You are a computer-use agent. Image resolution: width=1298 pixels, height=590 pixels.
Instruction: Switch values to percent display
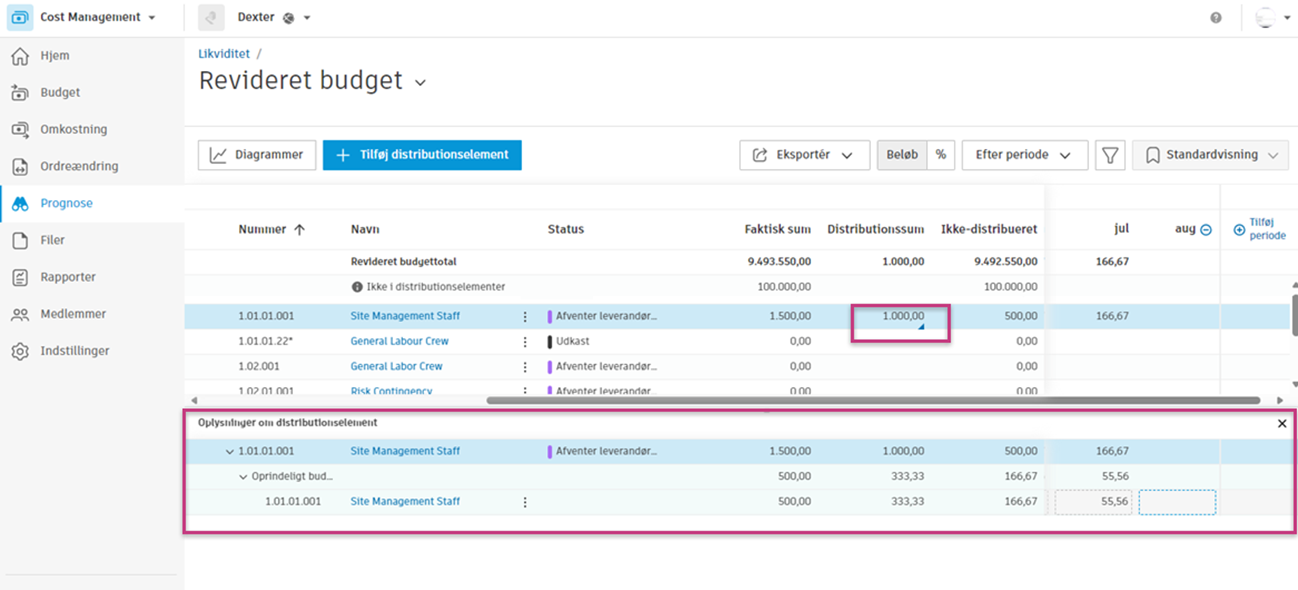pos(941,155)
